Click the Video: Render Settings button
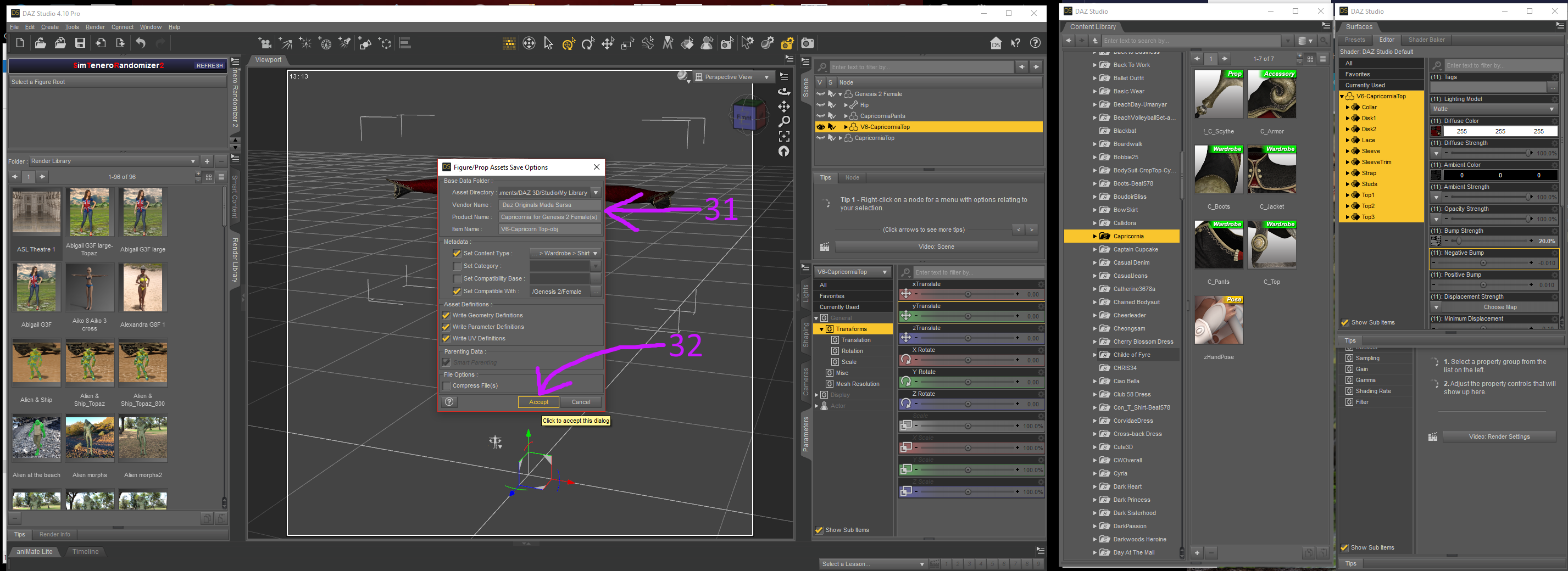 (x=1499, y=436)
